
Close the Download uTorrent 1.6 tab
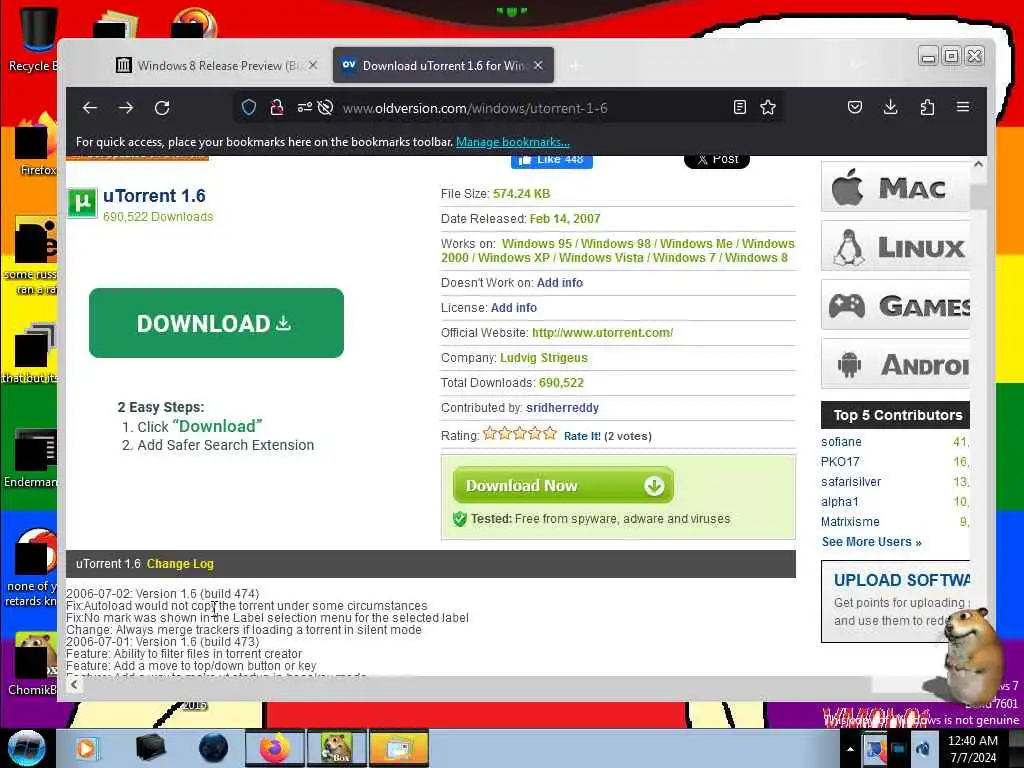(538, 65)
